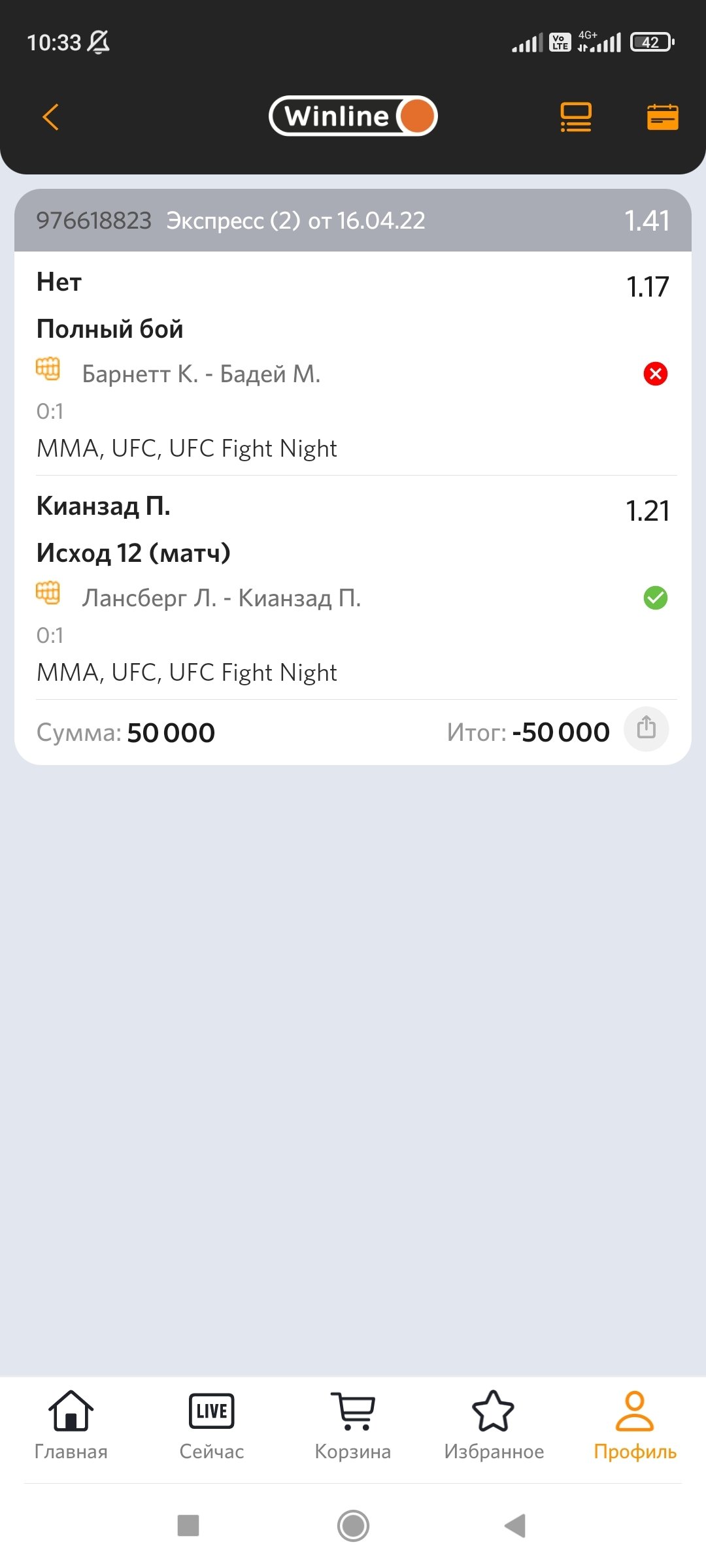Screen dimensions: 706x1568
Task: Tap the green won-bet check icon
Action: (655, 598)
